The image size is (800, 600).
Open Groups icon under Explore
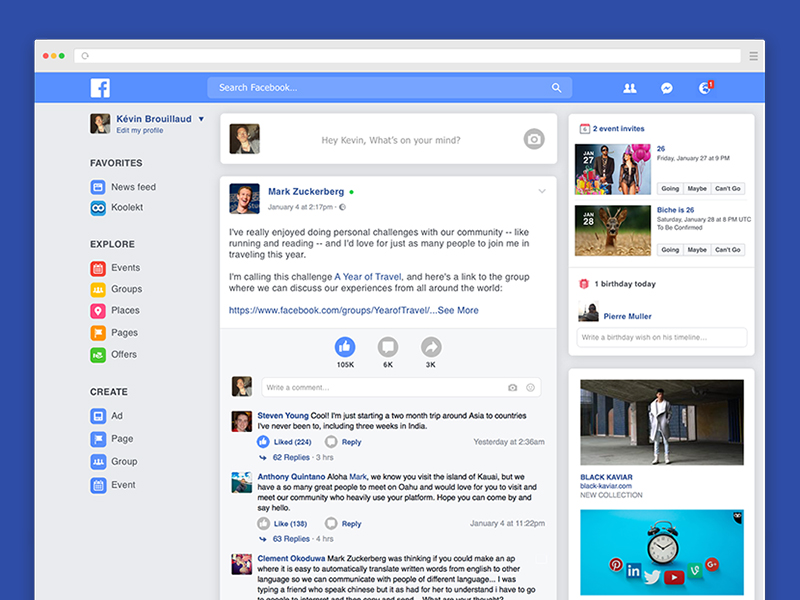[98, 289]
